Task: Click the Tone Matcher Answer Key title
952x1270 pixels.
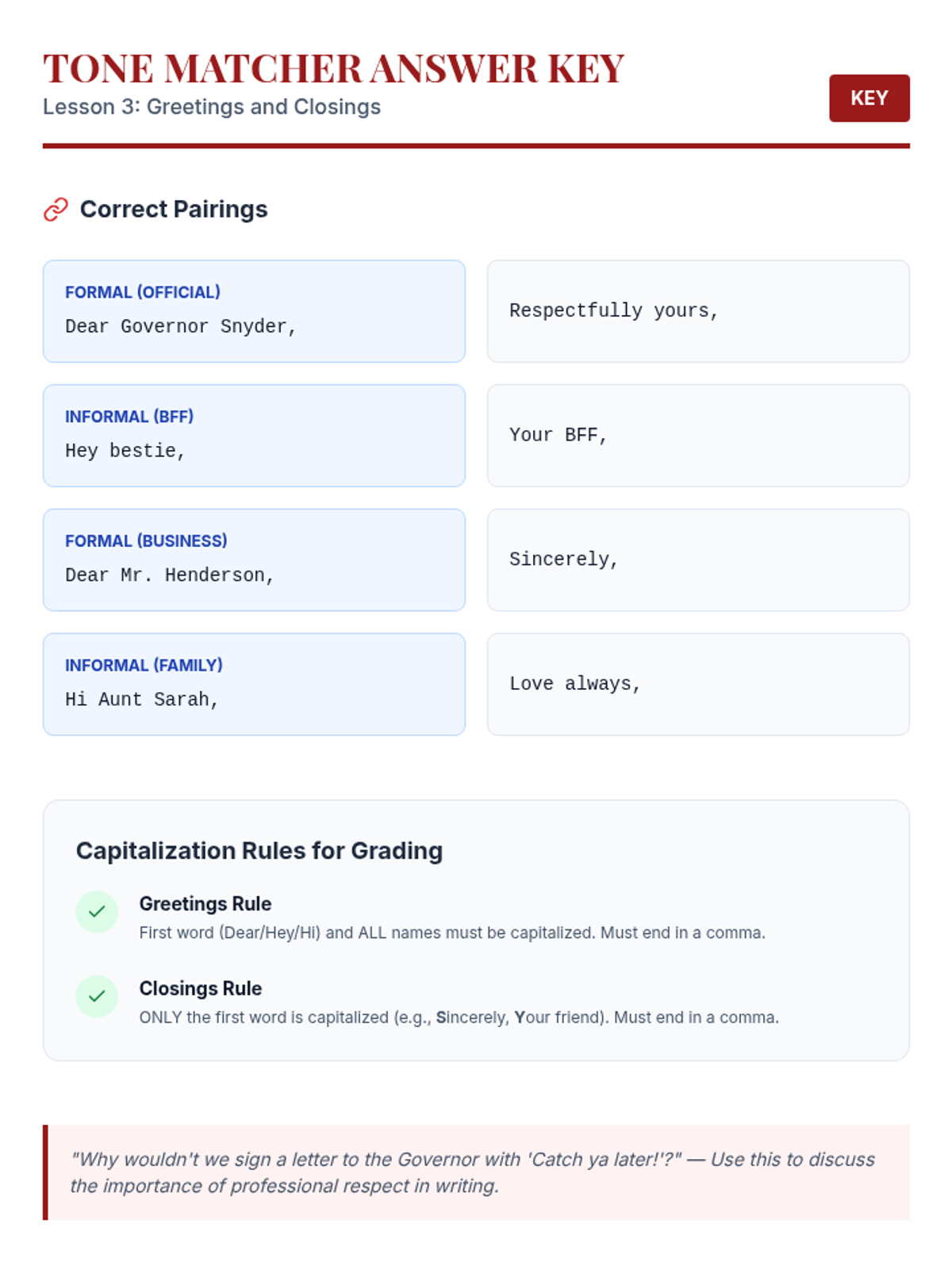Action: pyautogui.click(x=334, y=69)
